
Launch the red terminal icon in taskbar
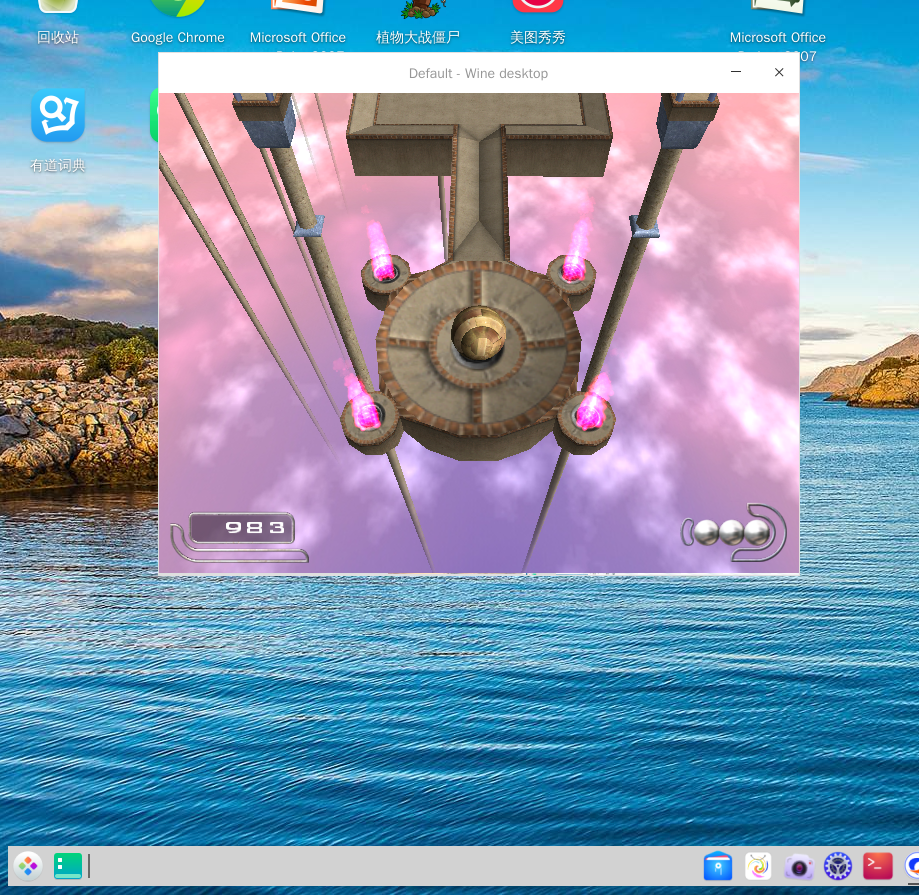click(x=878, y=866)
